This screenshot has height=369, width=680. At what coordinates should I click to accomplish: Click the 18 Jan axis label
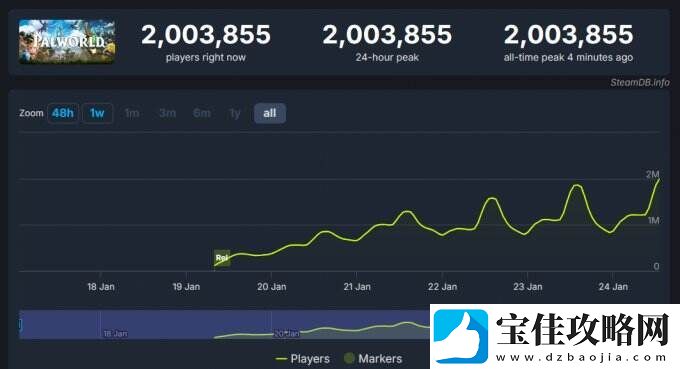point(101,287)
